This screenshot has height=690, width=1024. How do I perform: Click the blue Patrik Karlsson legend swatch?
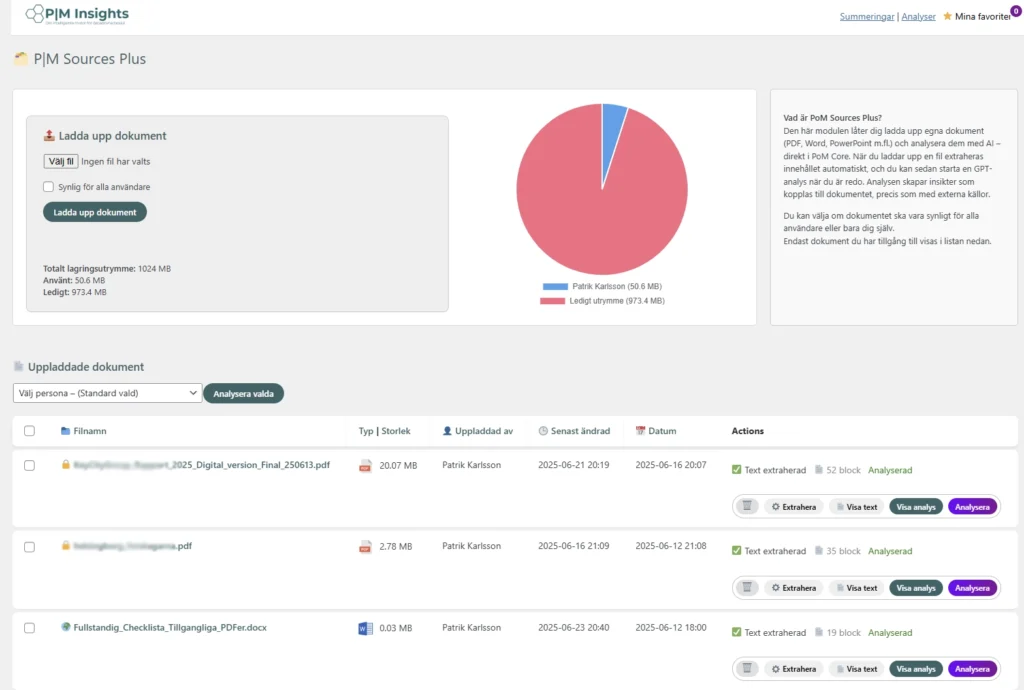[554, 286]
